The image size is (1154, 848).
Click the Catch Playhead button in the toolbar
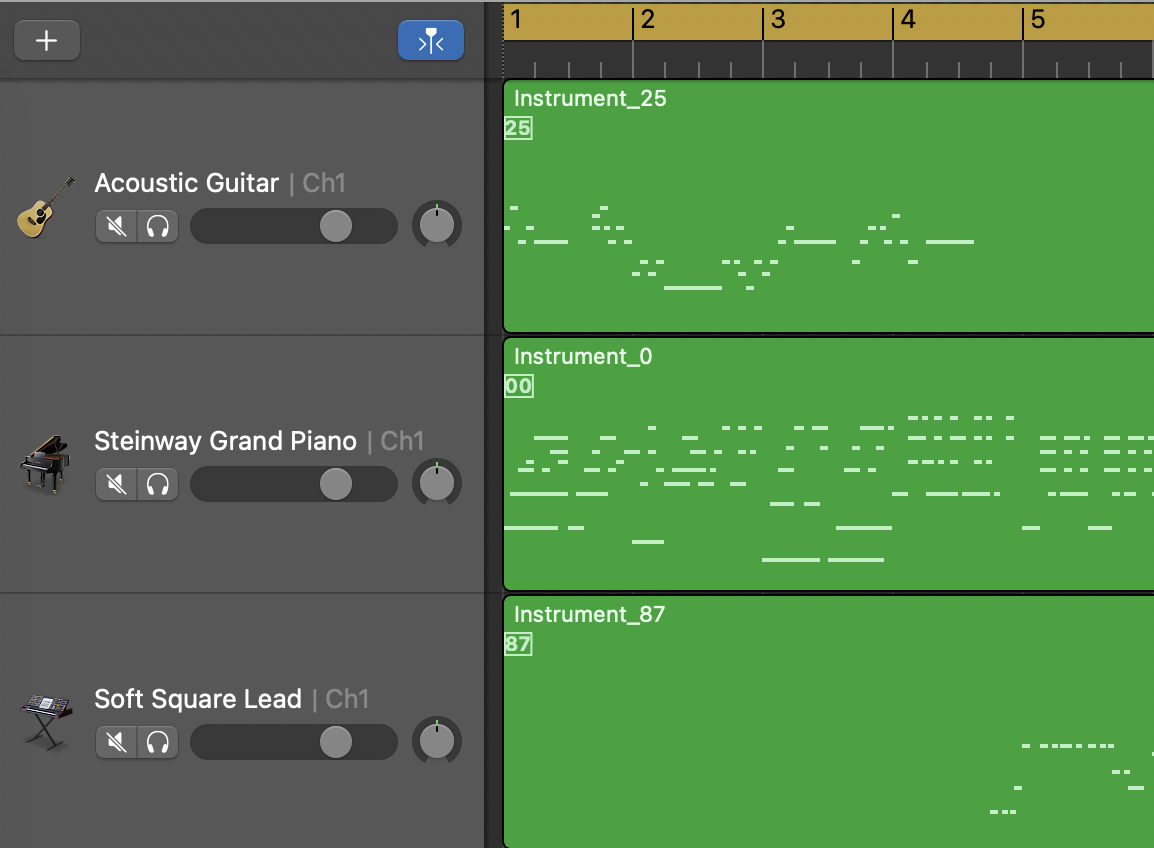pos(430,40)
